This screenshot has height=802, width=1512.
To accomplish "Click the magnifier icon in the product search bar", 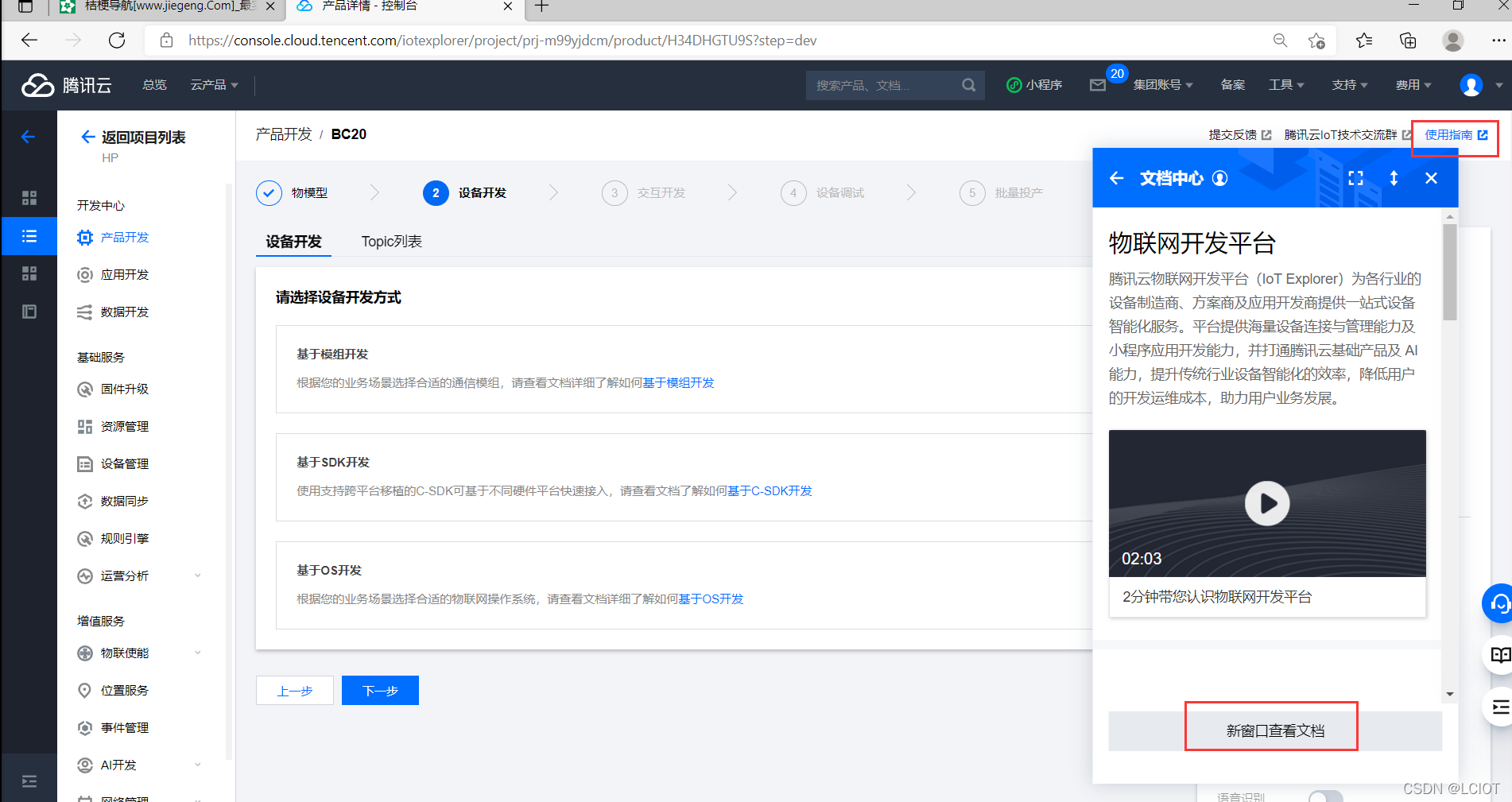I will (968, 84).
